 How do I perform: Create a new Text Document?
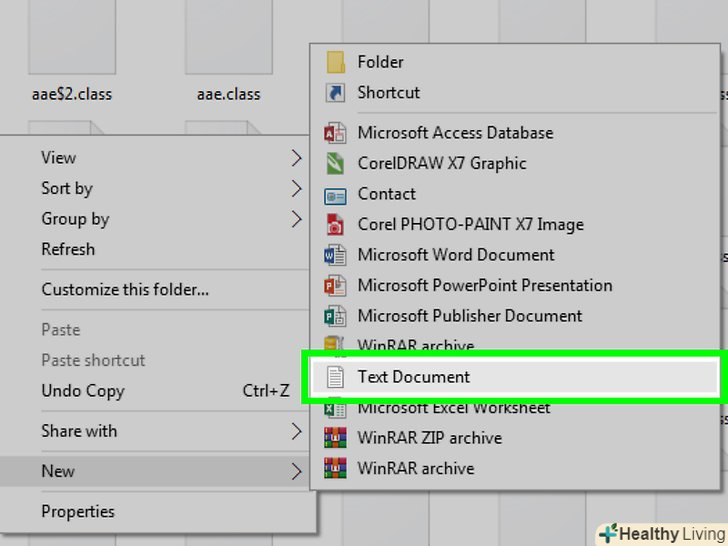(x=515, y=377)
